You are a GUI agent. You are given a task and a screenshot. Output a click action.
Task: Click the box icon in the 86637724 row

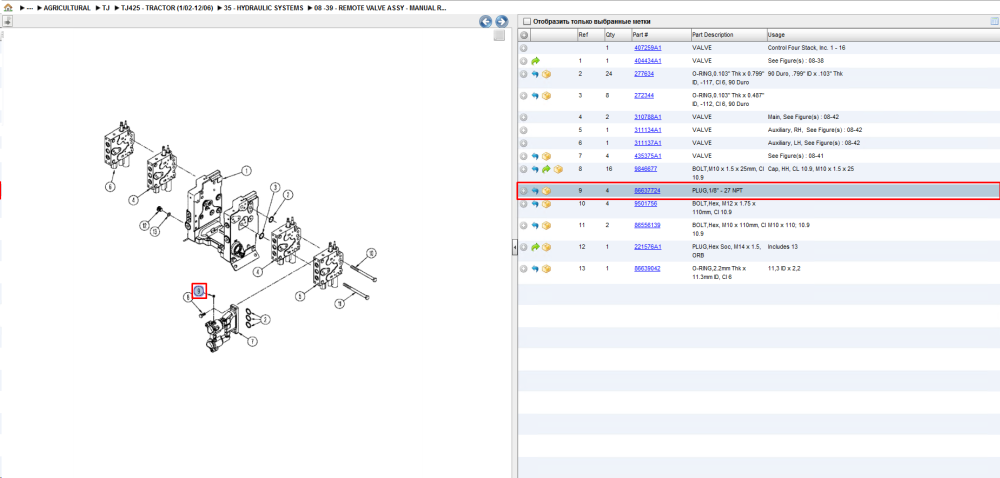coord(547,191)
